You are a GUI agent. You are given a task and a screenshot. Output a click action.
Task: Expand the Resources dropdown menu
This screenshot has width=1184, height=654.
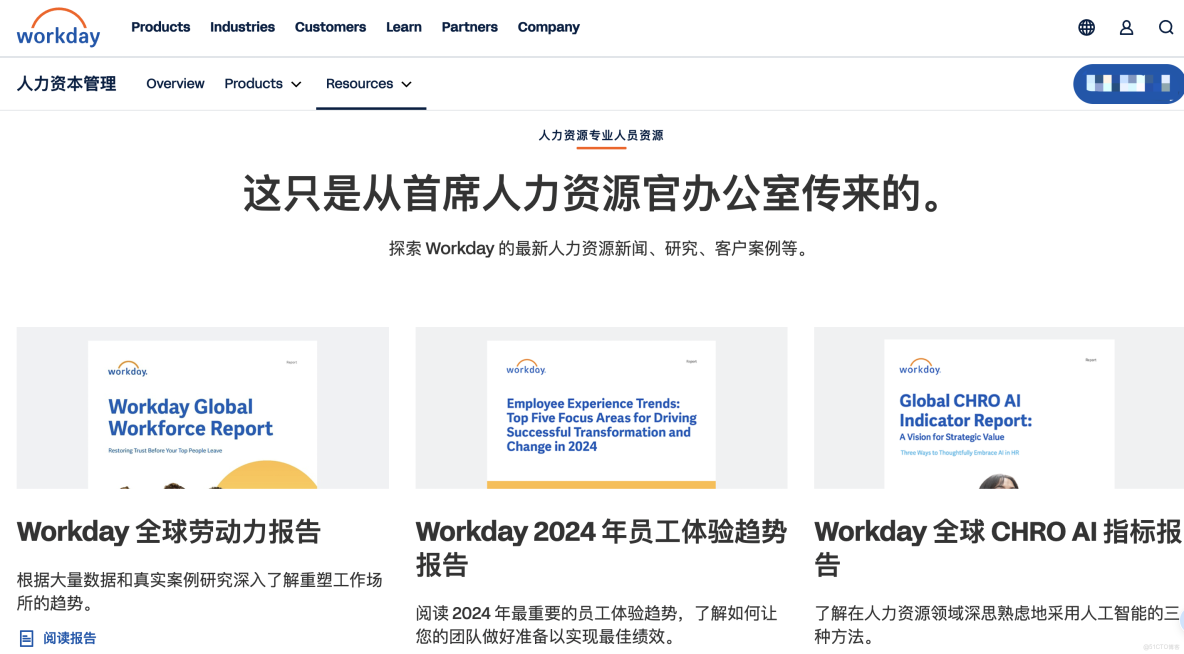click(x=370, y=84)
